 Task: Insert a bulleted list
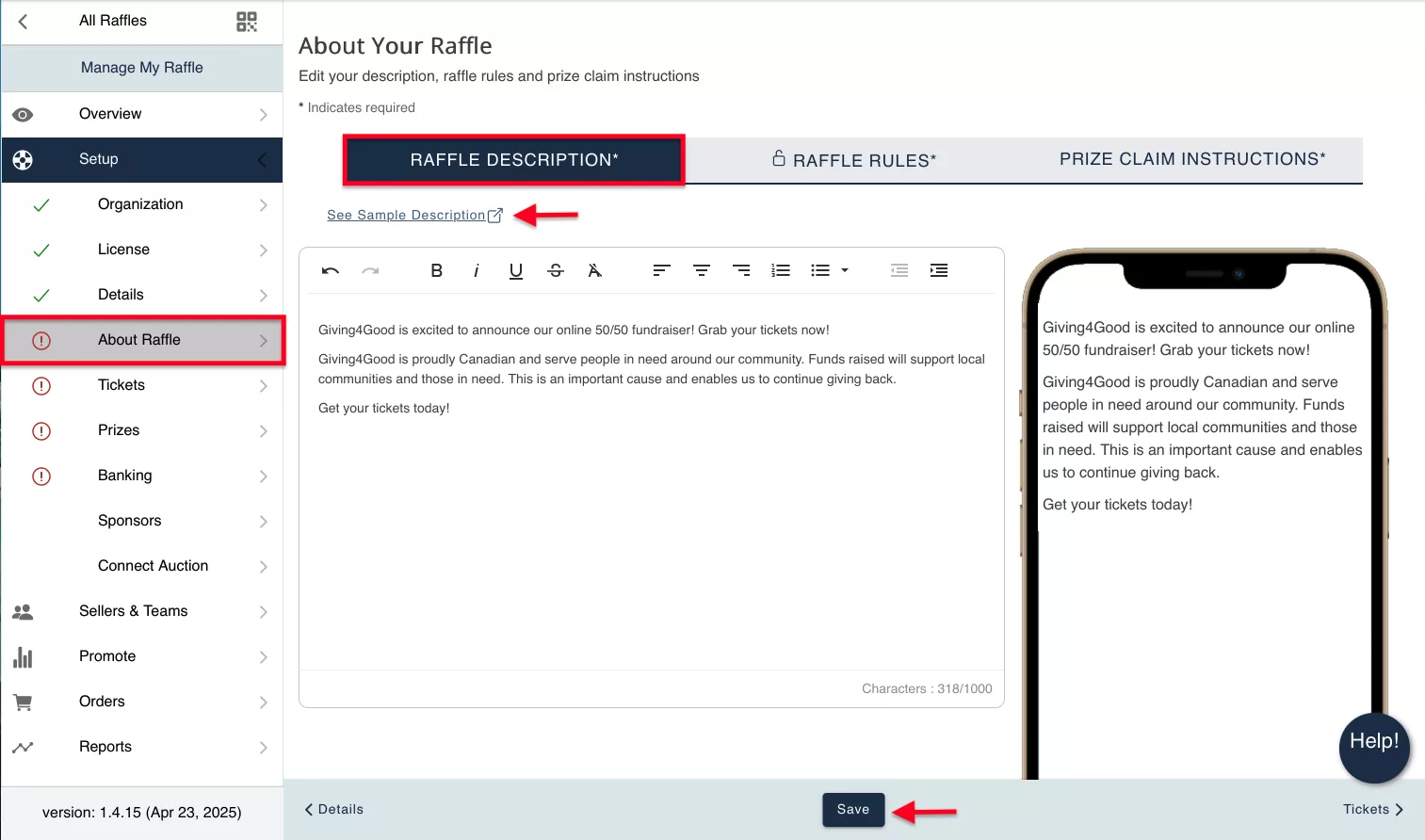pyautogui.click(x=820, y=270)
